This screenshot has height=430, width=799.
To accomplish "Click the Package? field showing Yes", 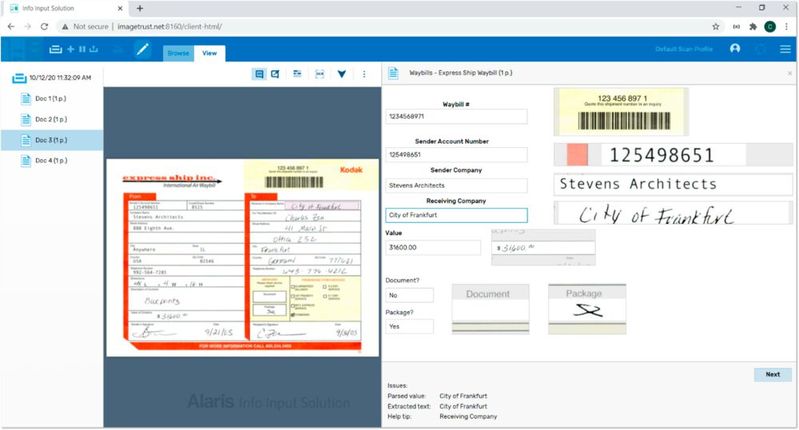I will (x=409, y=327).
